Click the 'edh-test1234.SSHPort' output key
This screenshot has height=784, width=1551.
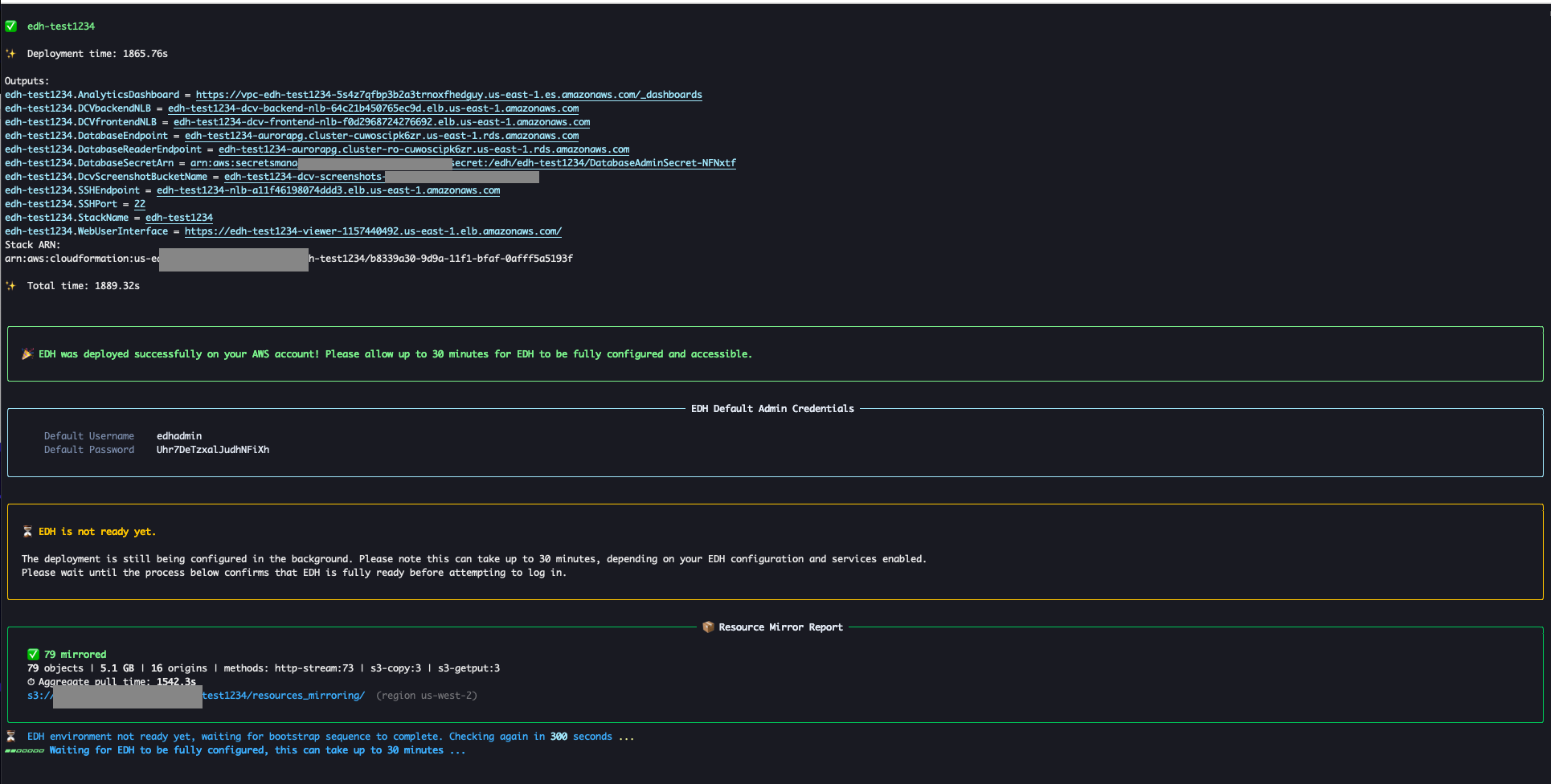point(61,204)
